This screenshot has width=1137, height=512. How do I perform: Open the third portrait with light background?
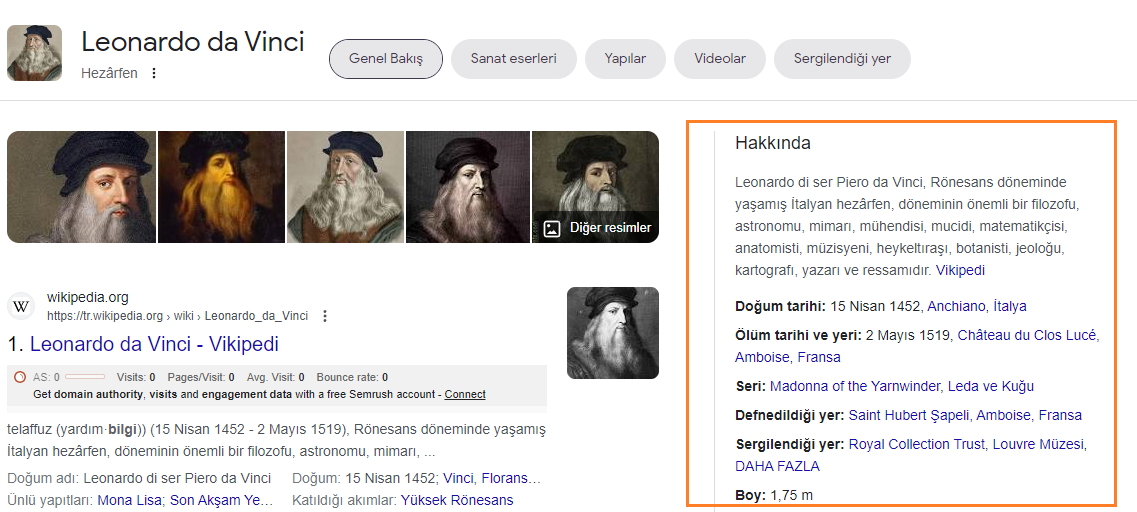coord(345,186)
